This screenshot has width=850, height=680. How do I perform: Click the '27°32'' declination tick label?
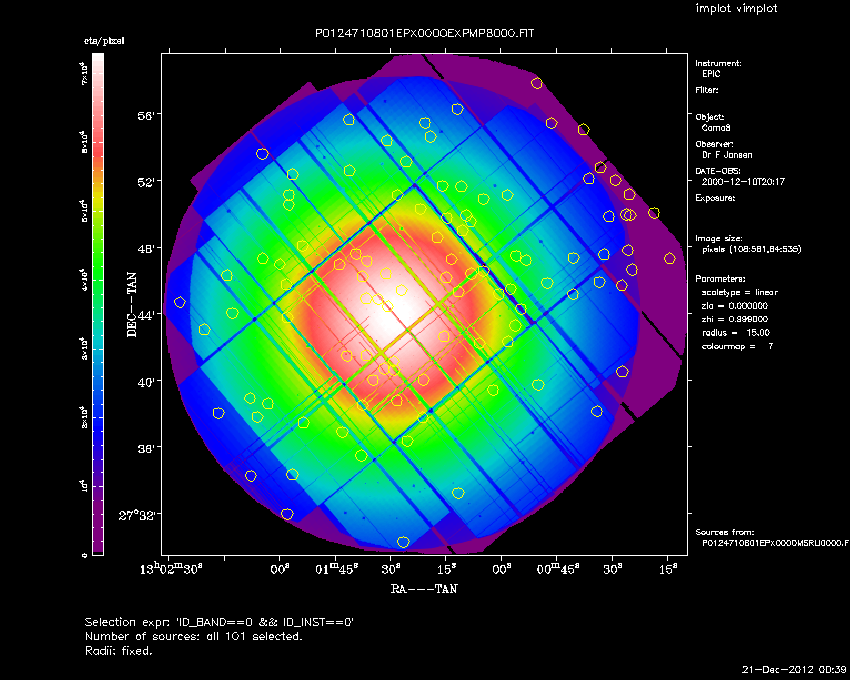137,515
